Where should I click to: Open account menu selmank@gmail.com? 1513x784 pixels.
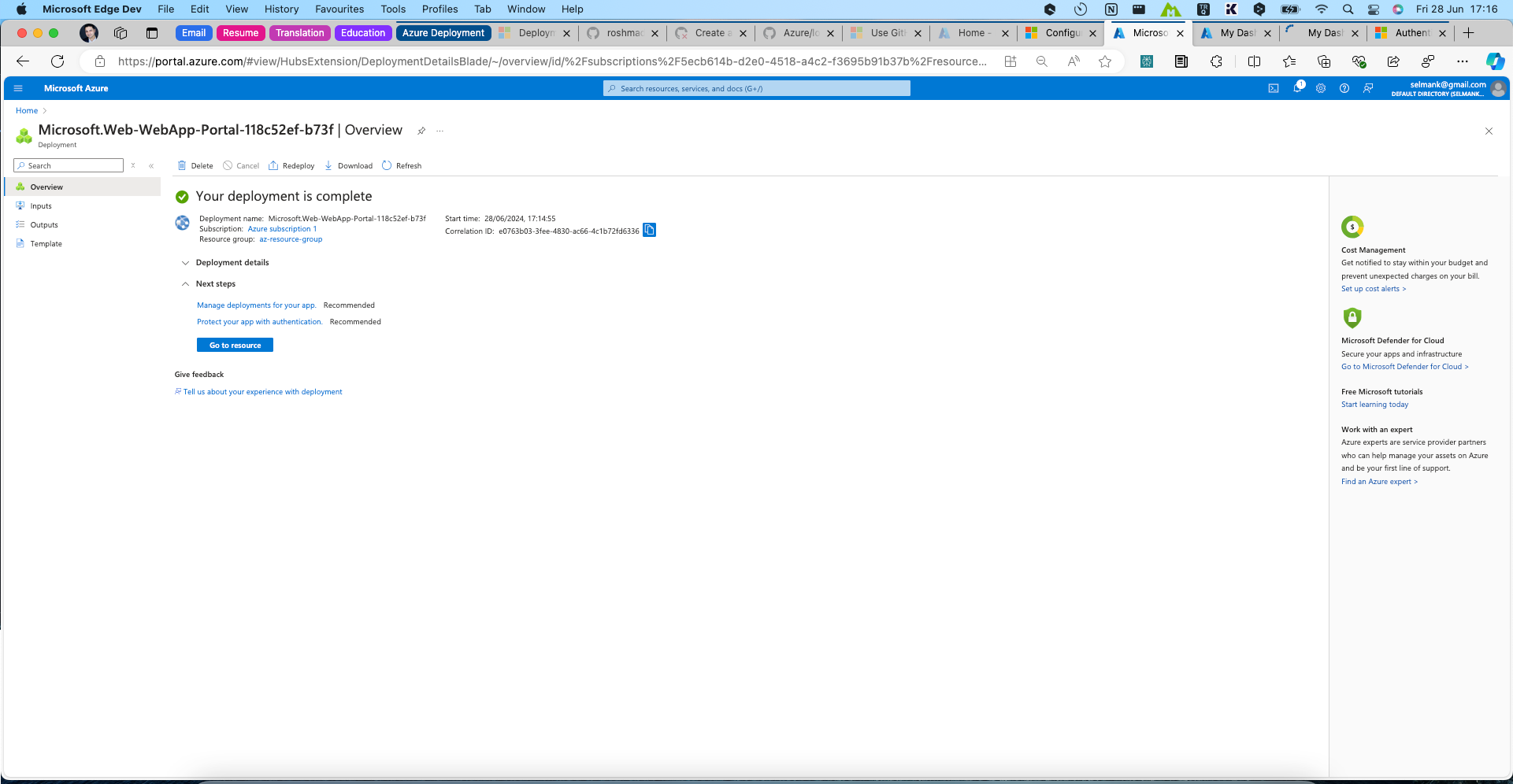1448,88
